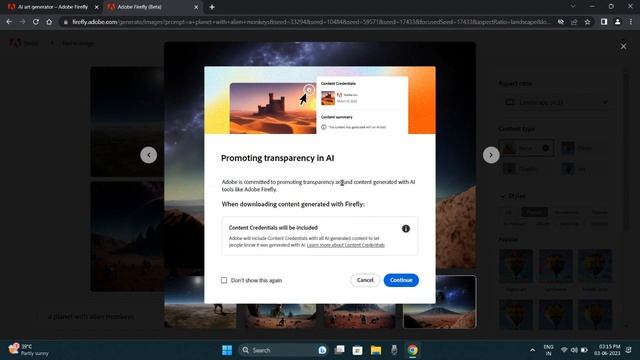
Task: Open the Wi-Fi network icon in tray
Action: [x=564, y=350]
